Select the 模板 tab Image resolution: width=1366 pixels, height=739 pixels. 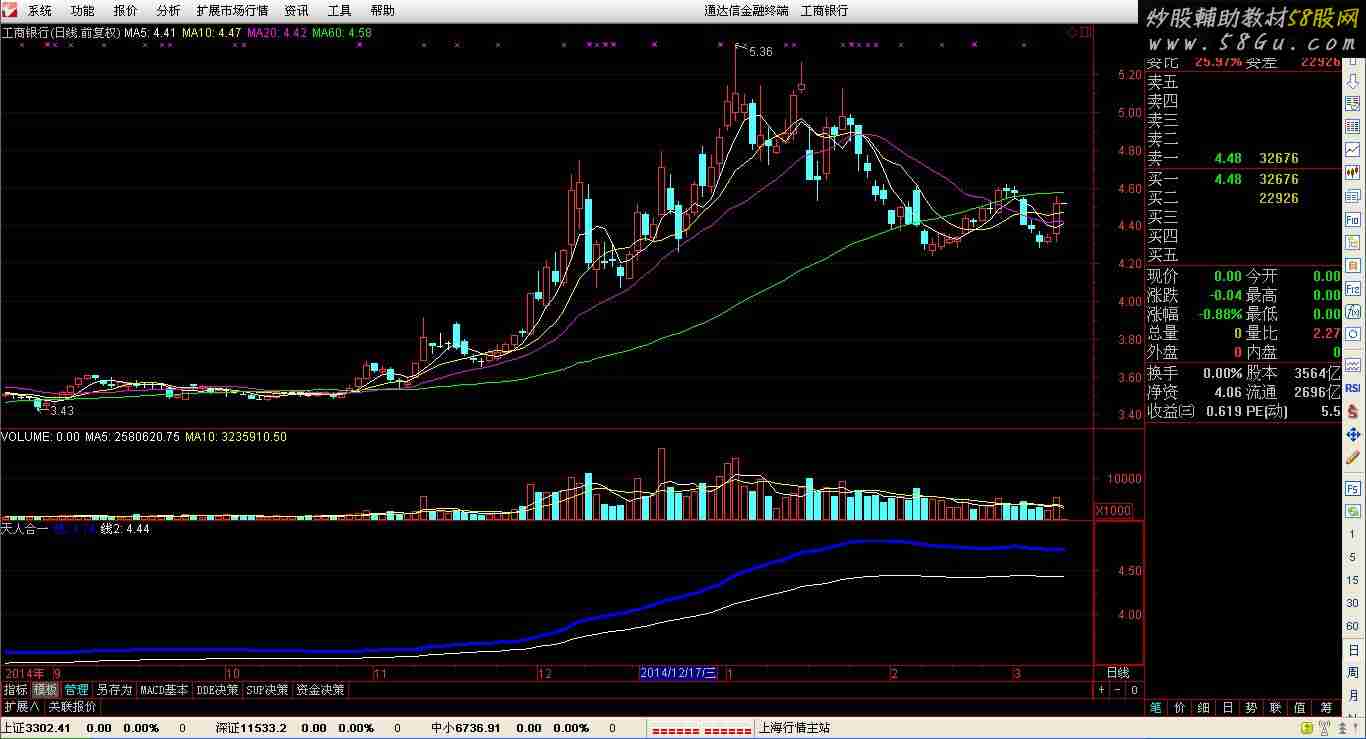pos(45,690)
